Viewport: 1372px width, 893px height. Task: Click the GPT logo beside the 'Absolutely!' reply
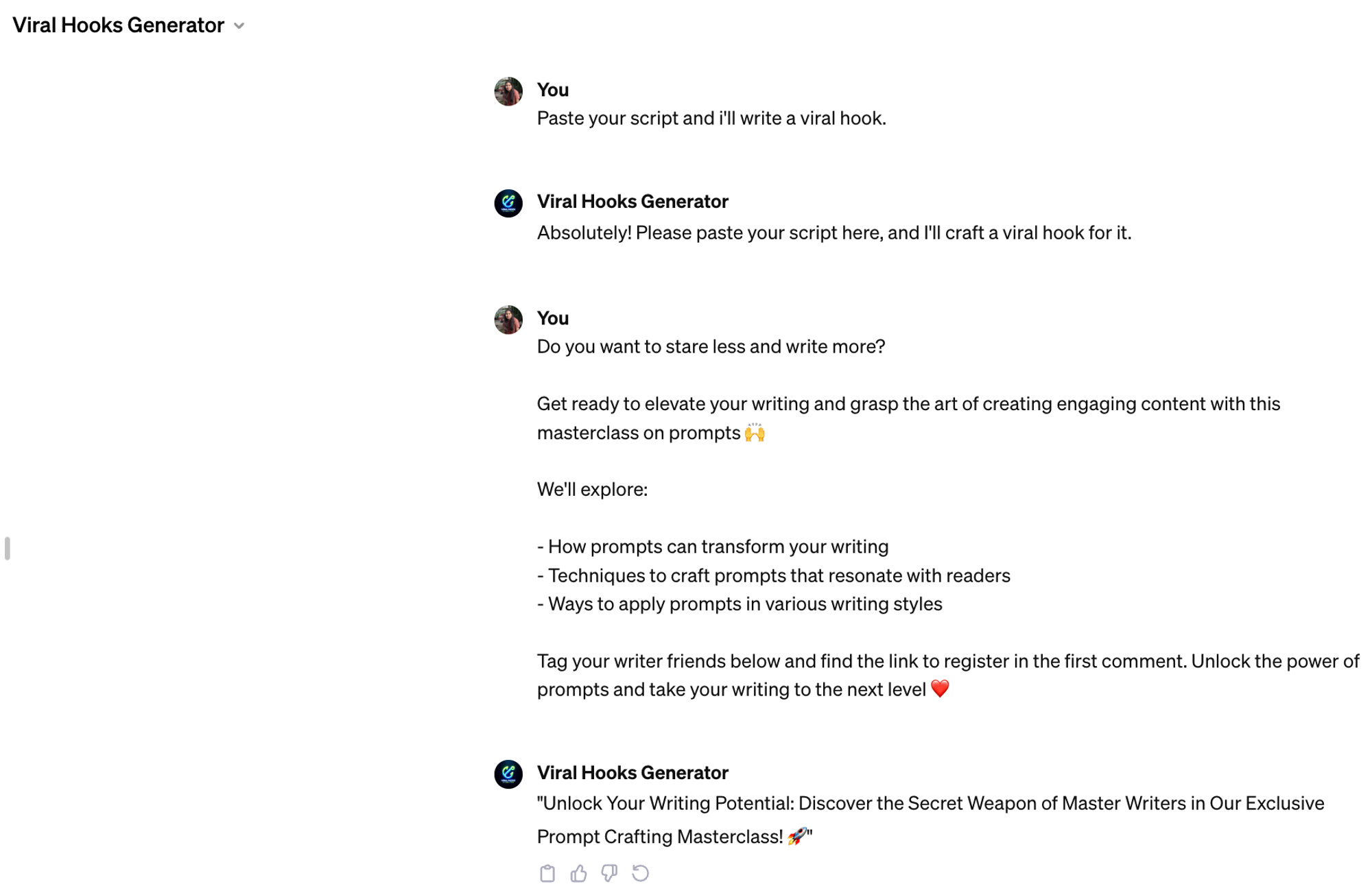pyautogui.click(x=508, y=203)
